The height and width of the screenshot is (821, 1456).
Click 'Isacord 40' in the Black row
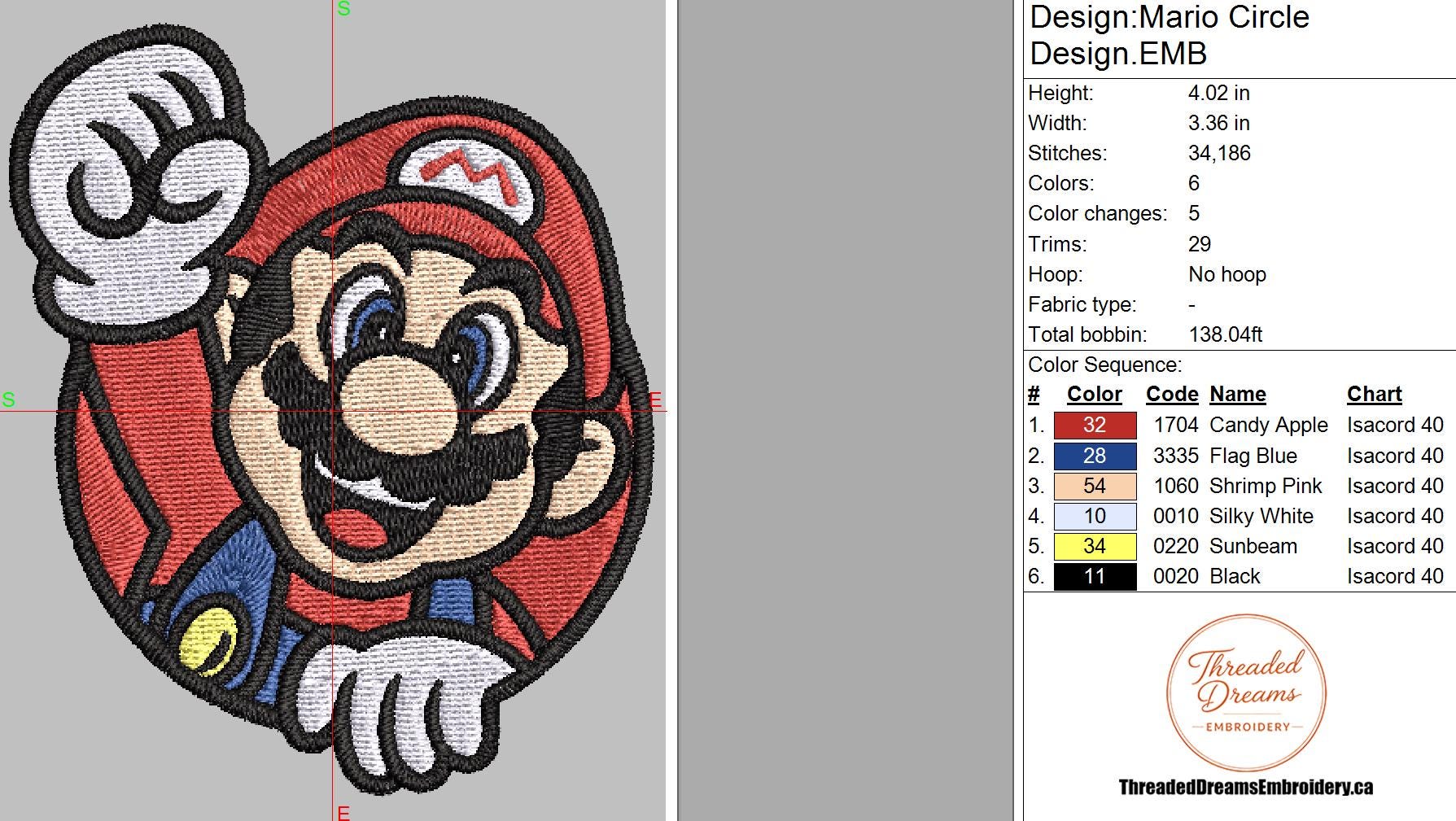(1395, 576)
